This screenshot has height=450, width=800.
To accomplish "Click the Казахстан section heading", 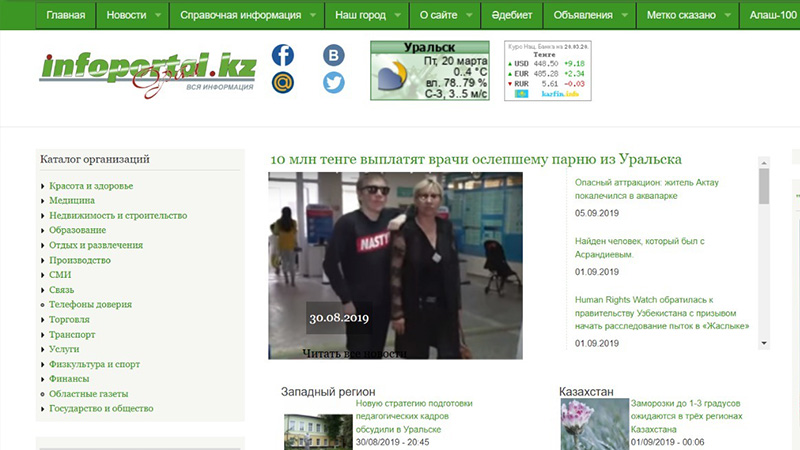I will coord(586,392).
